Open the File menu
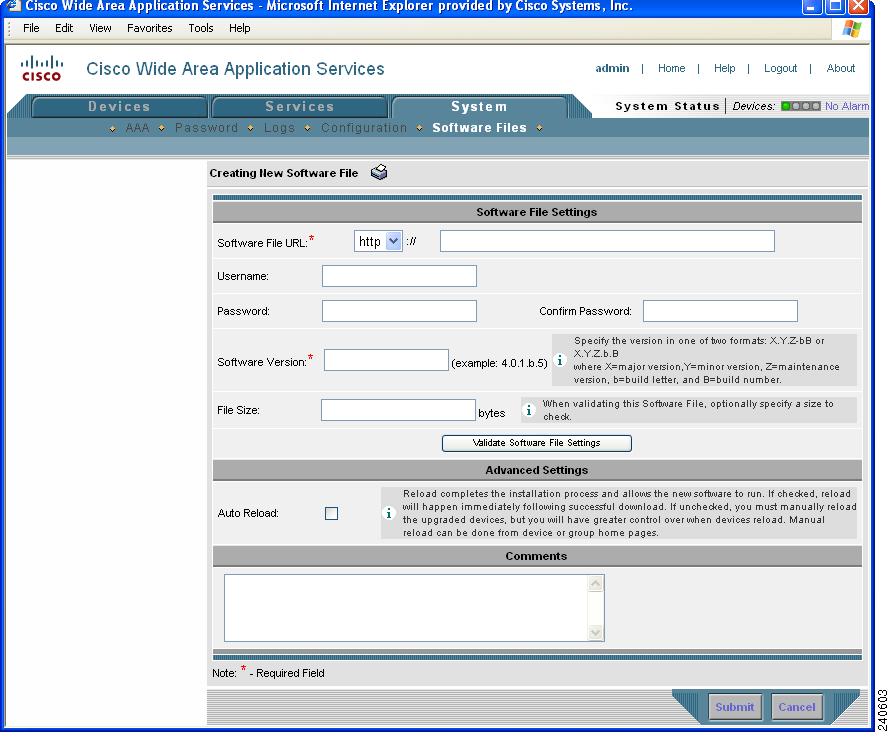 pos(31,28)
